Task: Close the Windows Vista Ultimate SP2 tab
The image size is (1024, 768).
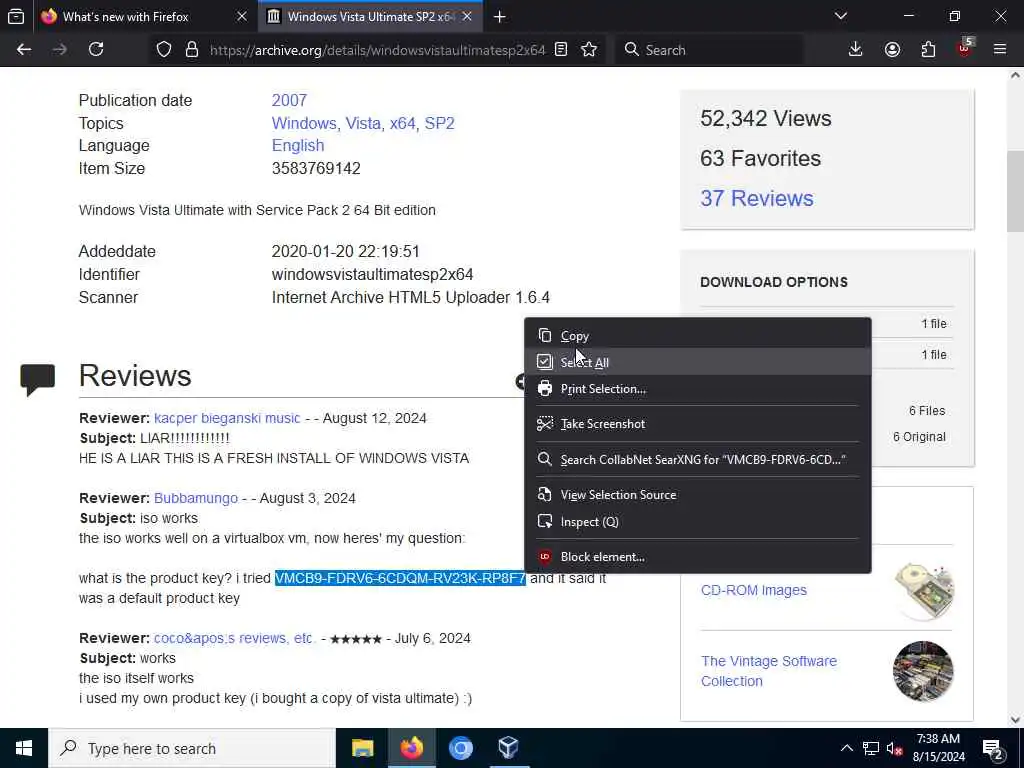Action: [467, 17]
